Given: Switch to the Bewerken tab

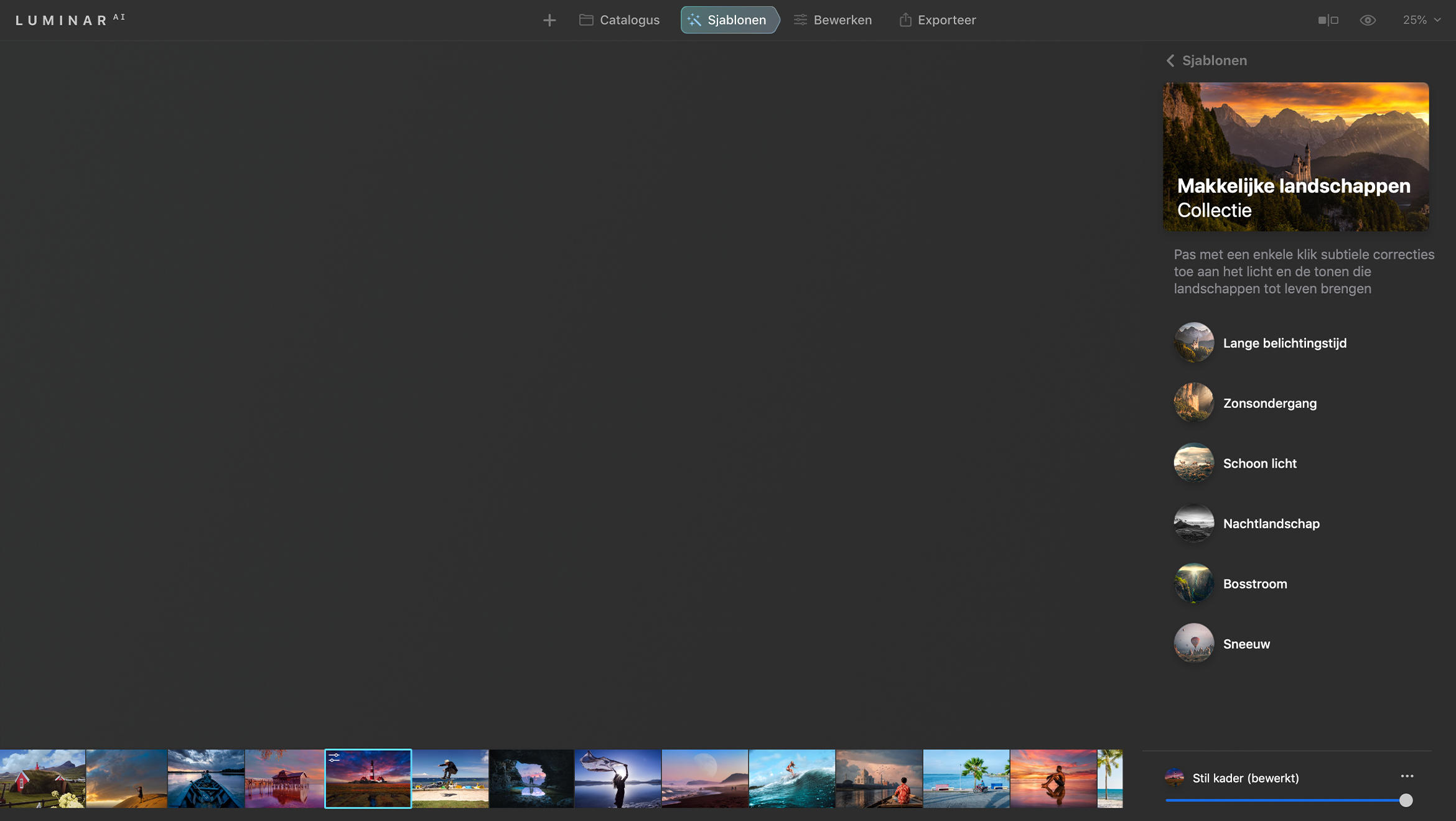Looking at the screenshot, I should click(x=842, y=20).
